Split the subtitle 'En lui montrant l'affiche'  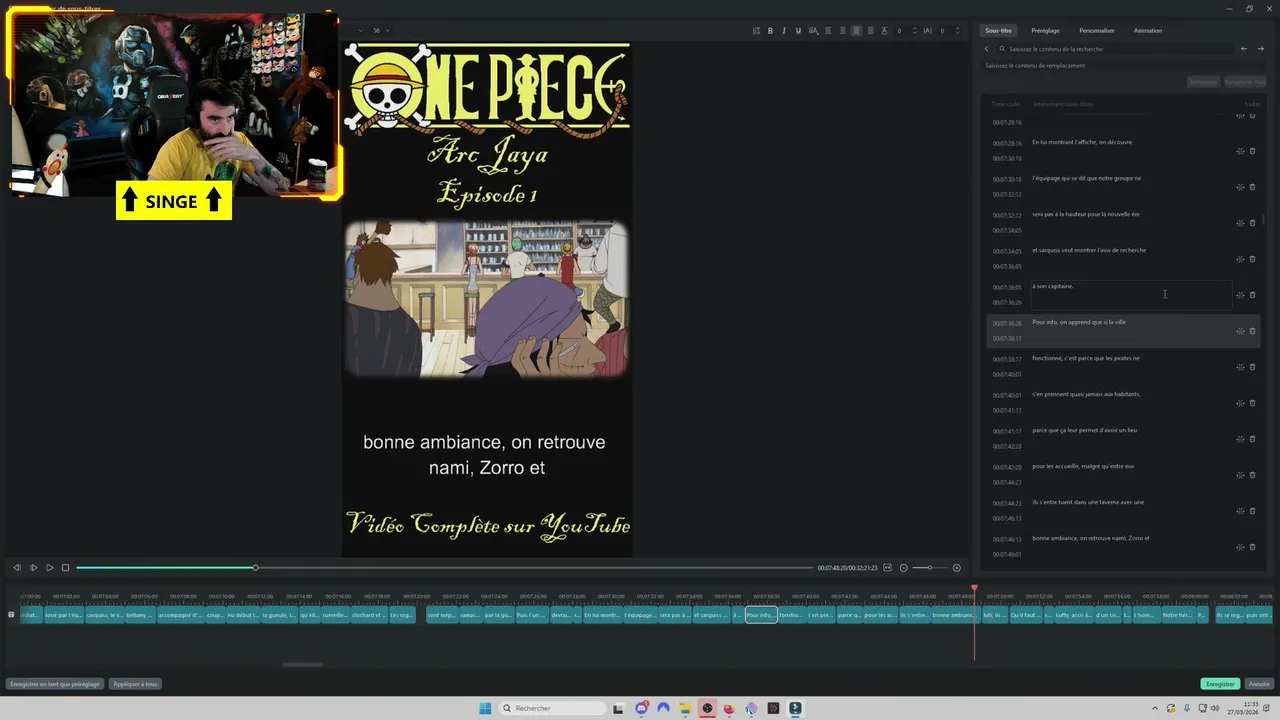point(1240,151)
